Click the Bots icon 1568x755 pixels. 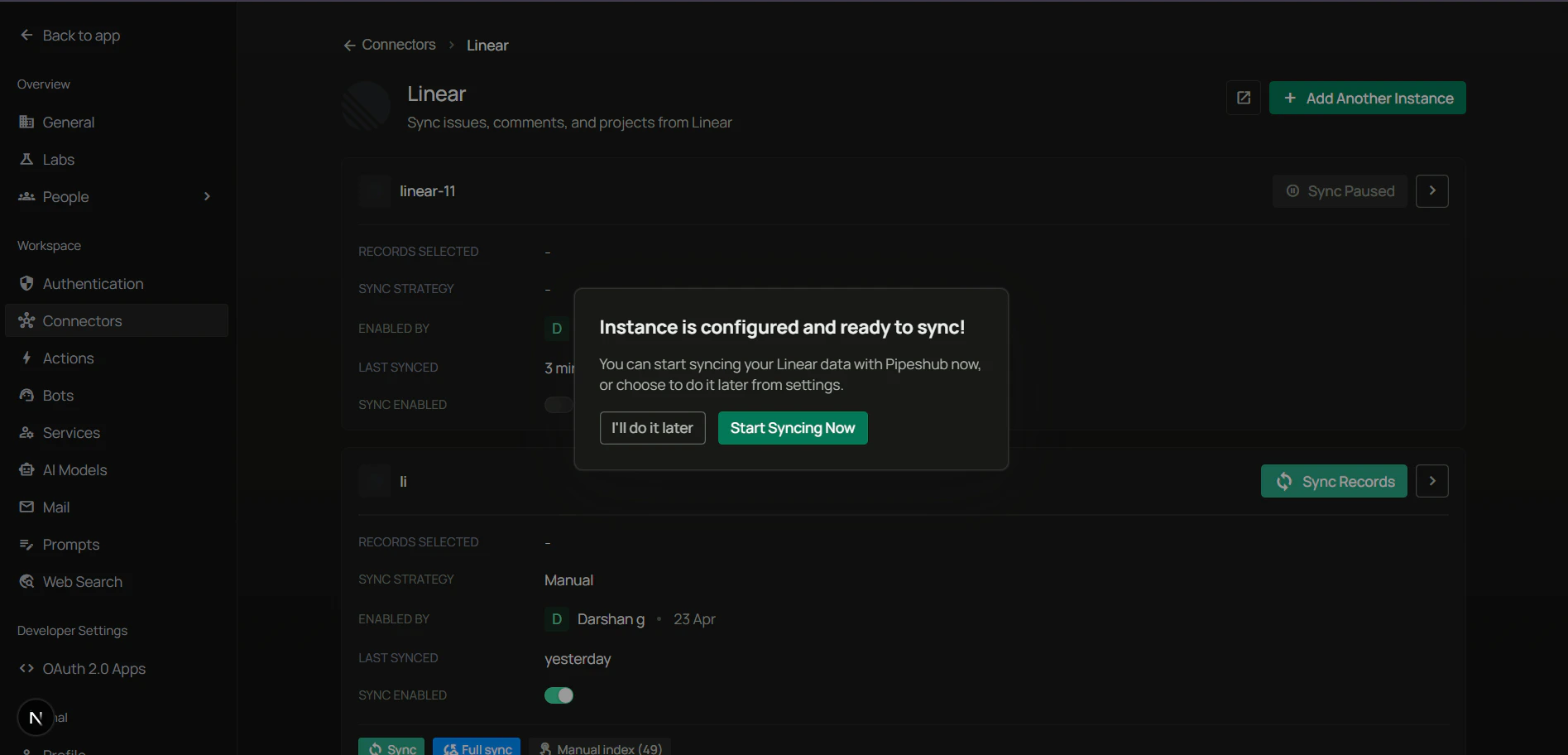pos(26,395)
